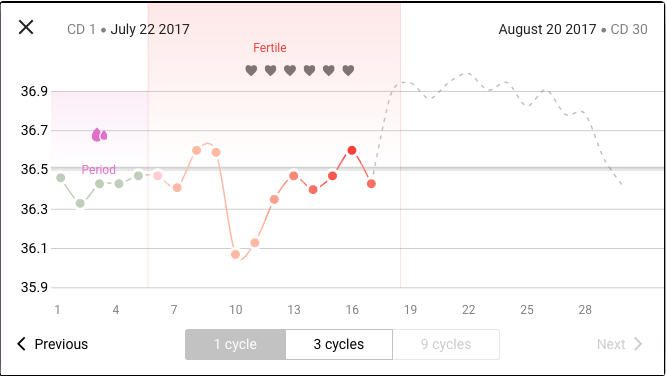The width and height of the screenshot is (667, 376).
Task: Click the pink Period label
Action: [99, 170]
